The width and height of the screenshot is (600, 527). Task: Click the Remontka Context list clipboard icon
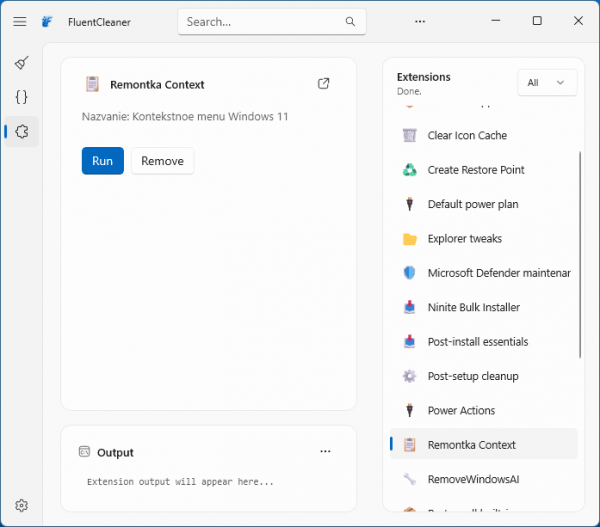pos(409,445)
